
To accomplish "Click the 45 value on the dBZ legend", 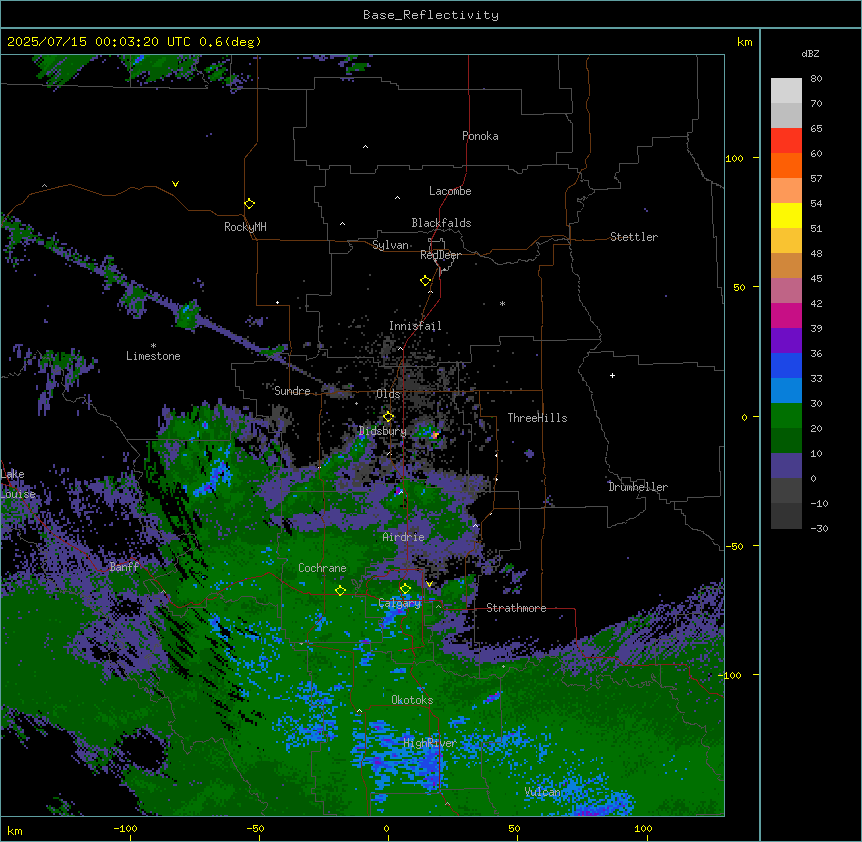I will pyautogui.click(x=816, y=279).
